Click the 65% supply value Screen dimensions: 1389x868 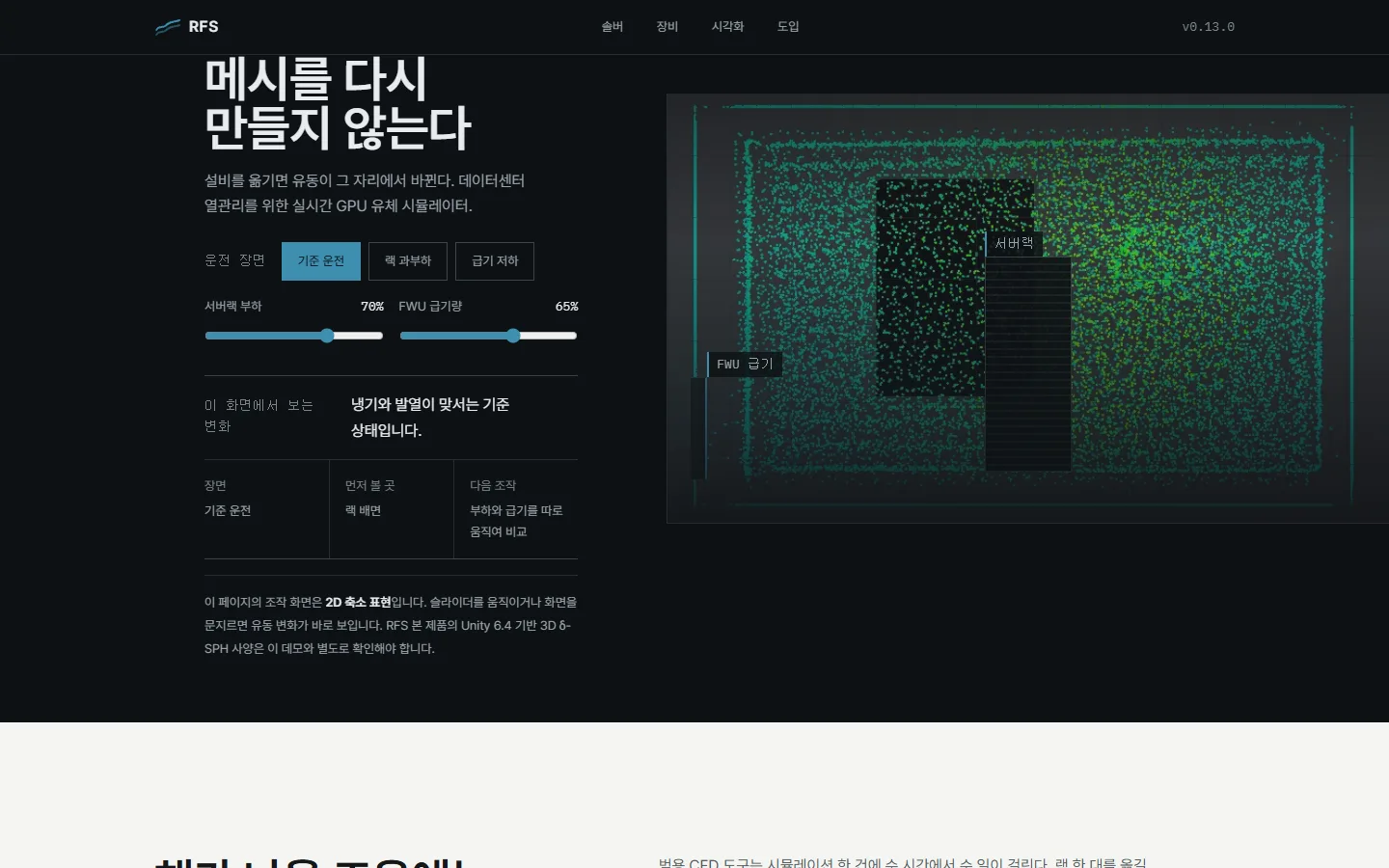pos(567,307)
